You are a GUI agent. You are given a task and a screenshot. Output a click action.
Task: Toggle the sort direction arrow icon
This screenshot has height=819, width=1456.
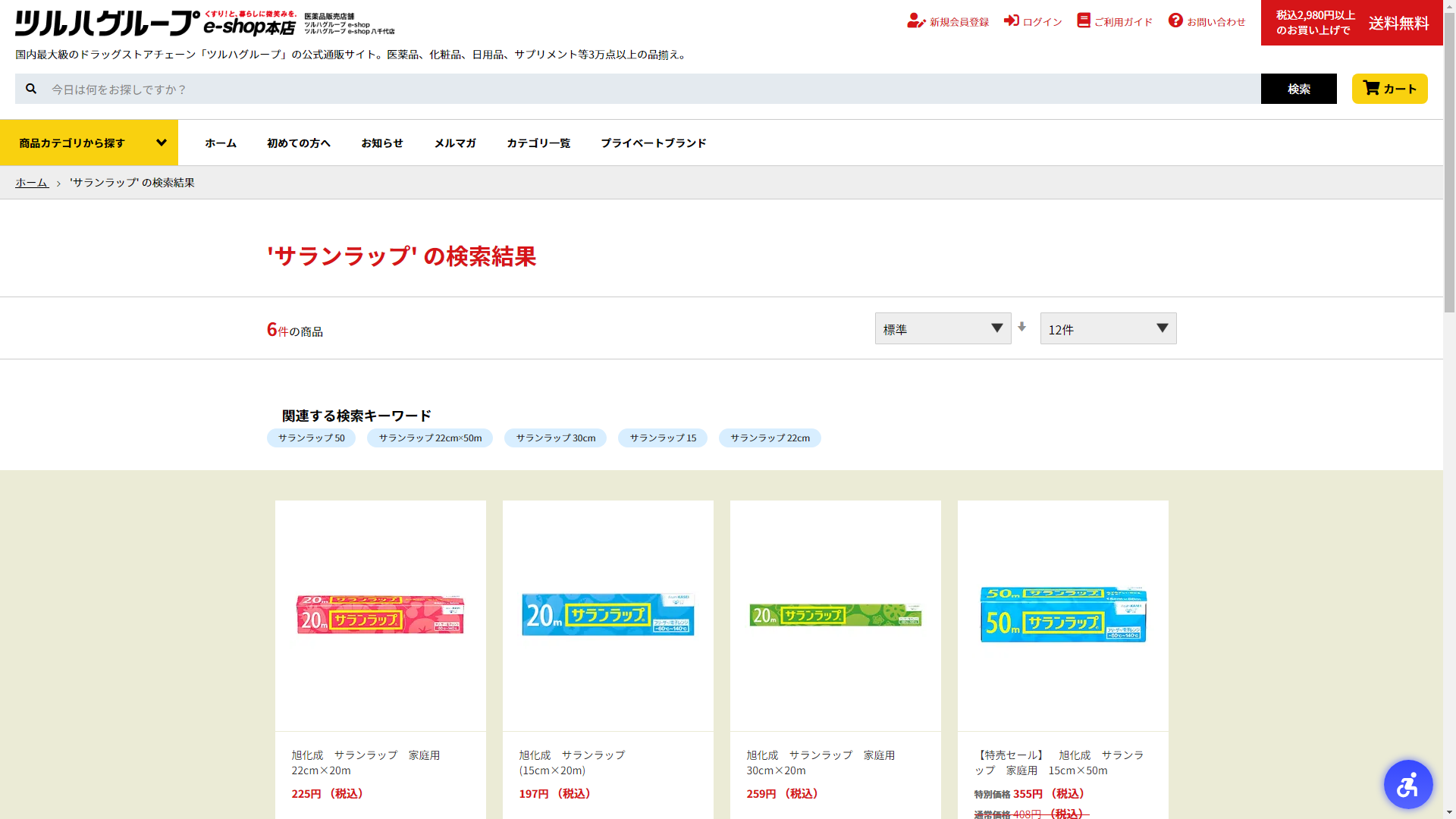coord(1021,327)
